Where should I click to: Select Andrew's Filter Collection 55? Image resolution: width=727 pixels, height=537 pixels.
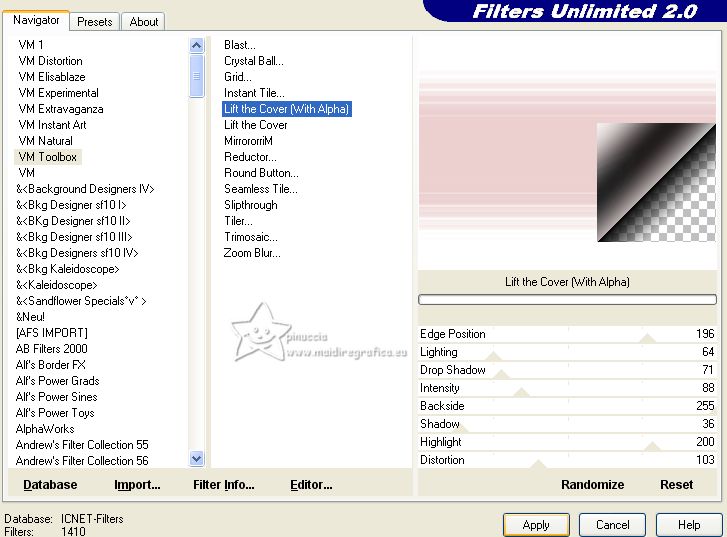82,445
